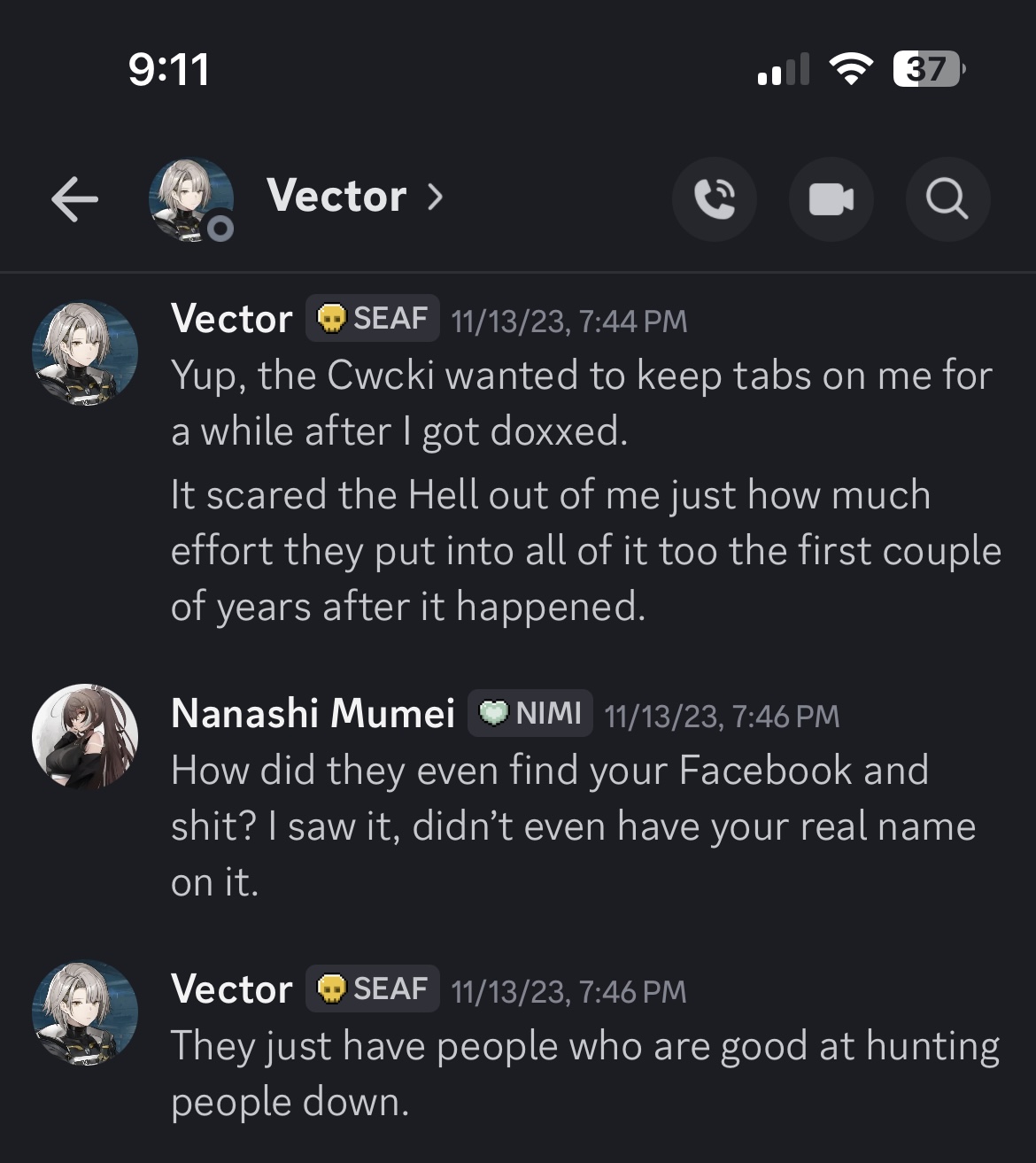The width and height of the screenshot is (1036, 1163).
Task: Open the Vector conversation title
Action: 336,196
